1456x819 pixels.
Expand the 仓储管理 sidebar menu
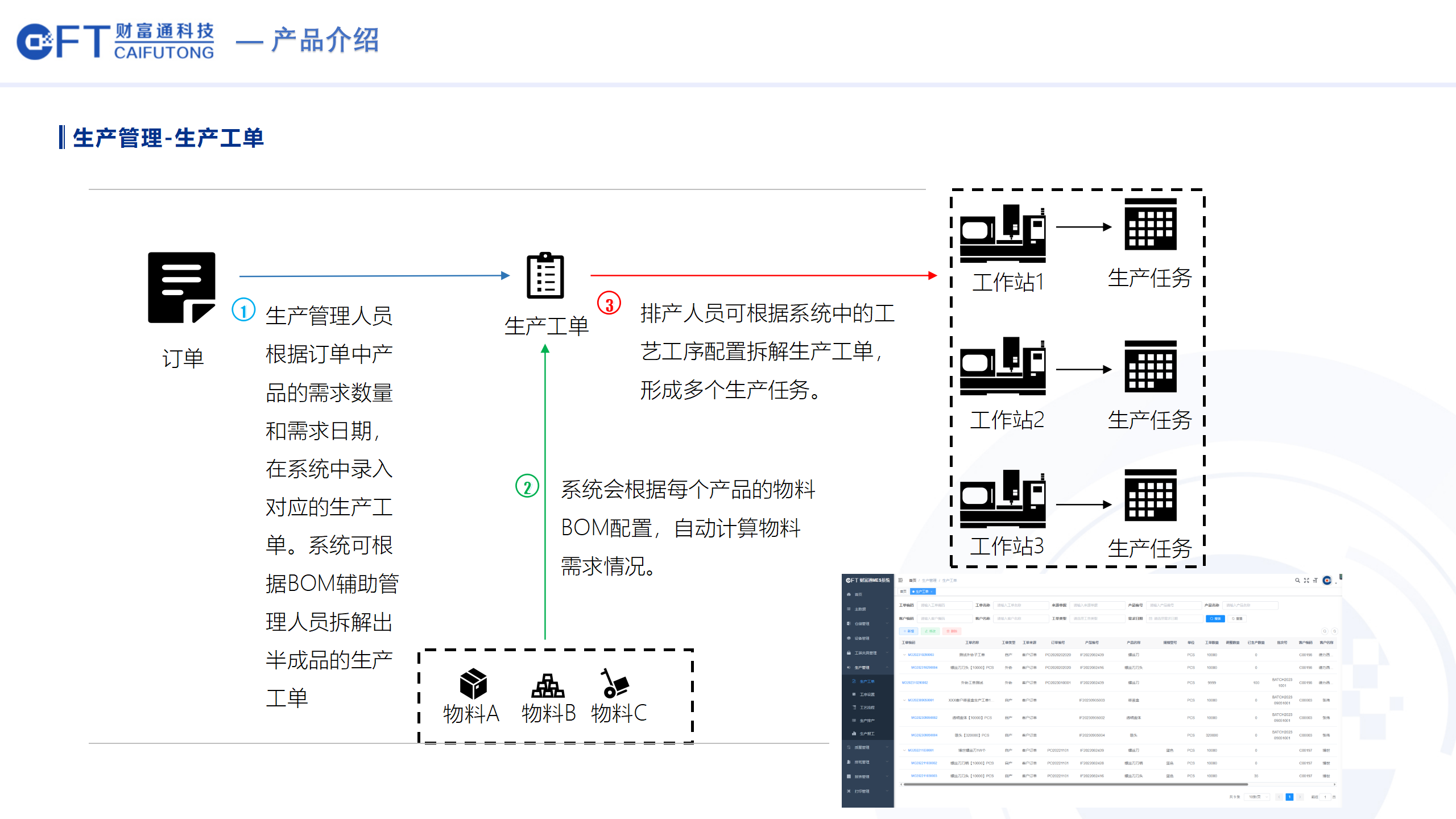pyautogui.click(x=868, y=624)
